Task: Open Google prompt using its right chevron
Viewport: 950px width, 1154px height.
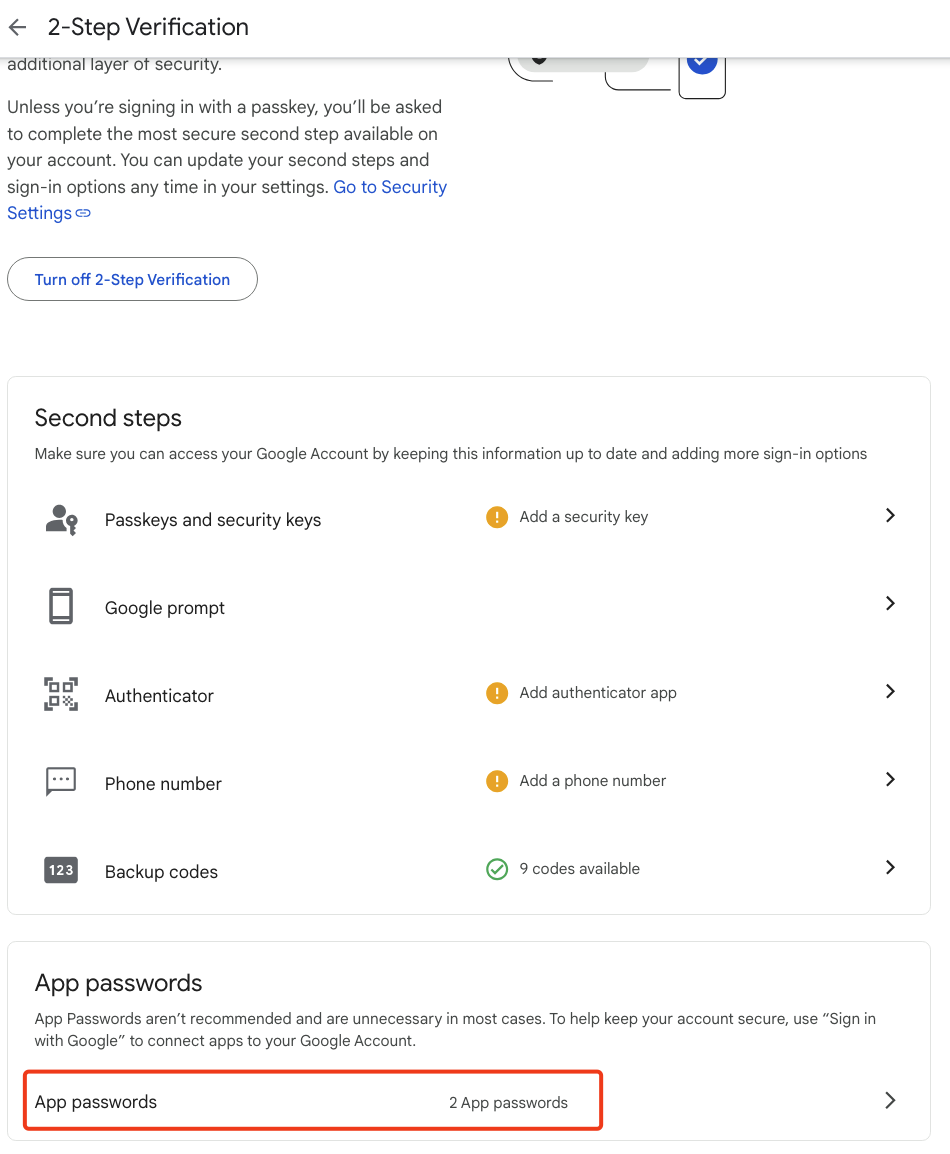Action: pyautogui.click(x=890, y=603)
